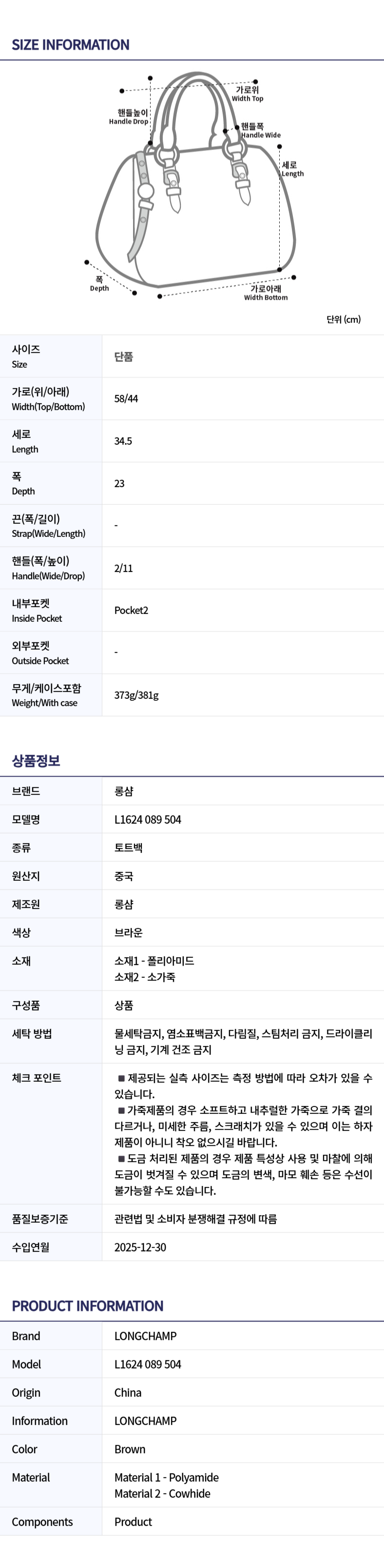384x1568 pixels.
Task: Click the 2/11 handle measurement value
Action: tap(124, 569)
